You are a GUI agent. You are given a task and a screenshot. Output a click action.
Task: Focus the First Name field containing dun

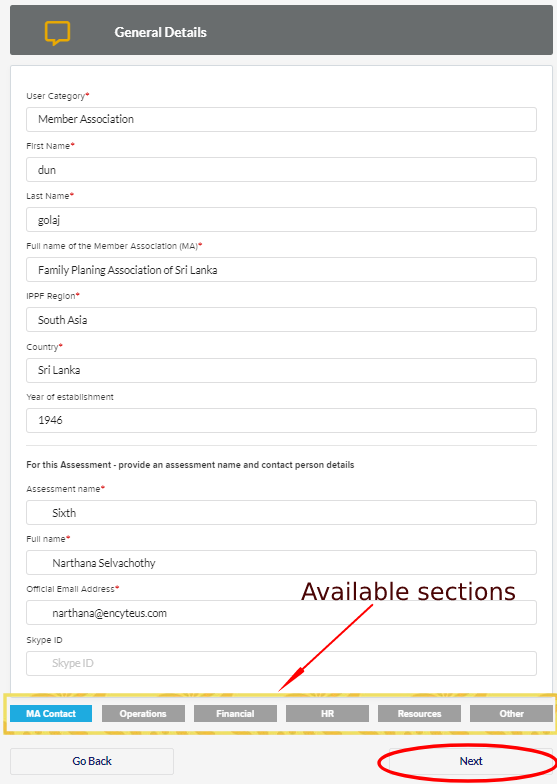pos(282,170)
